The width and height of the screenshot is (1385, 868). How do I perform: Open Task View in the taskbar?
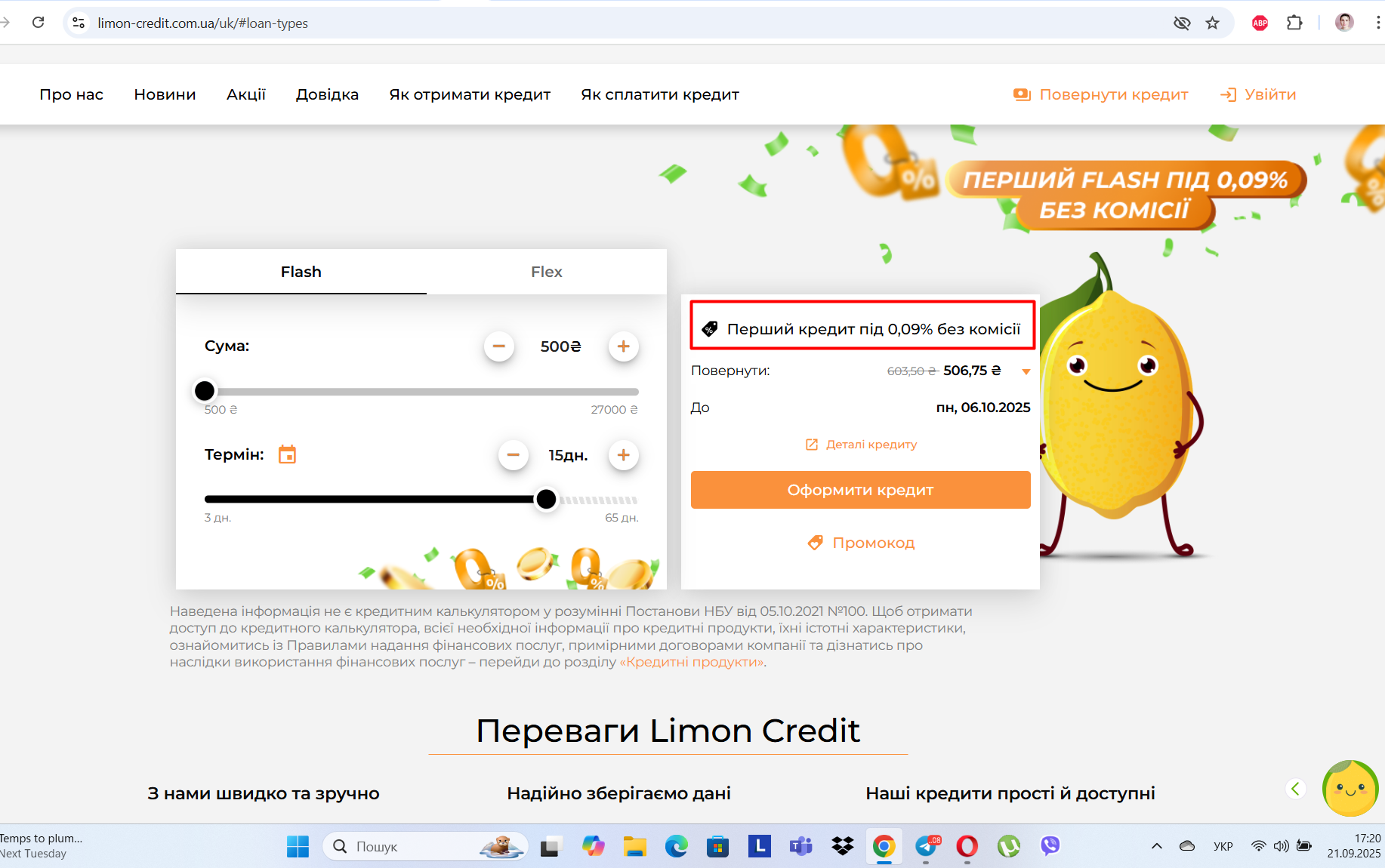click(x=551, y=846)
